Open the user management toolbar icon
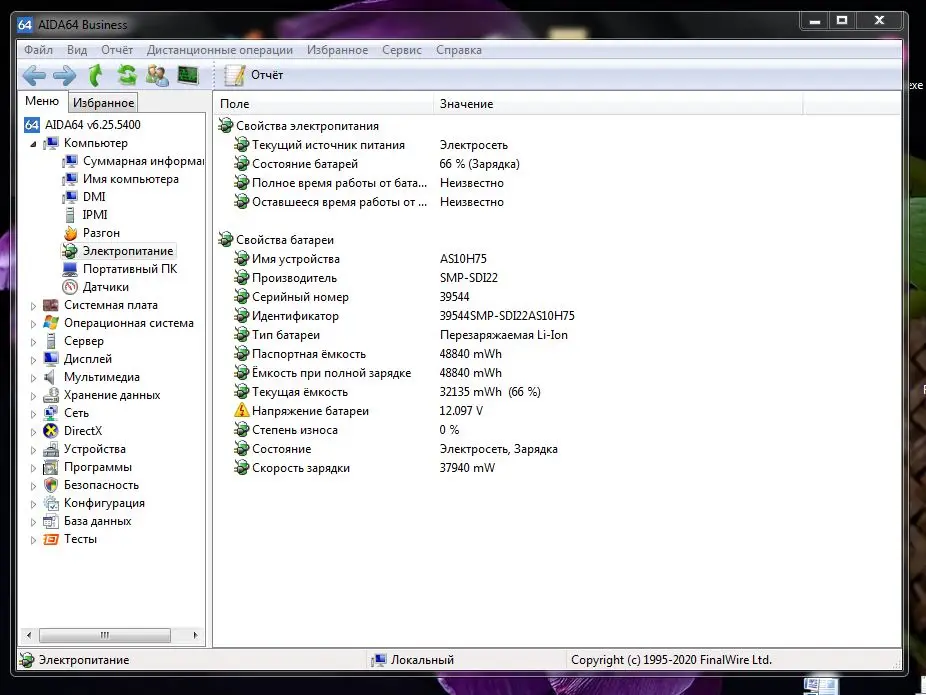Viewport: 926px width, 695px height. [157, 75]
